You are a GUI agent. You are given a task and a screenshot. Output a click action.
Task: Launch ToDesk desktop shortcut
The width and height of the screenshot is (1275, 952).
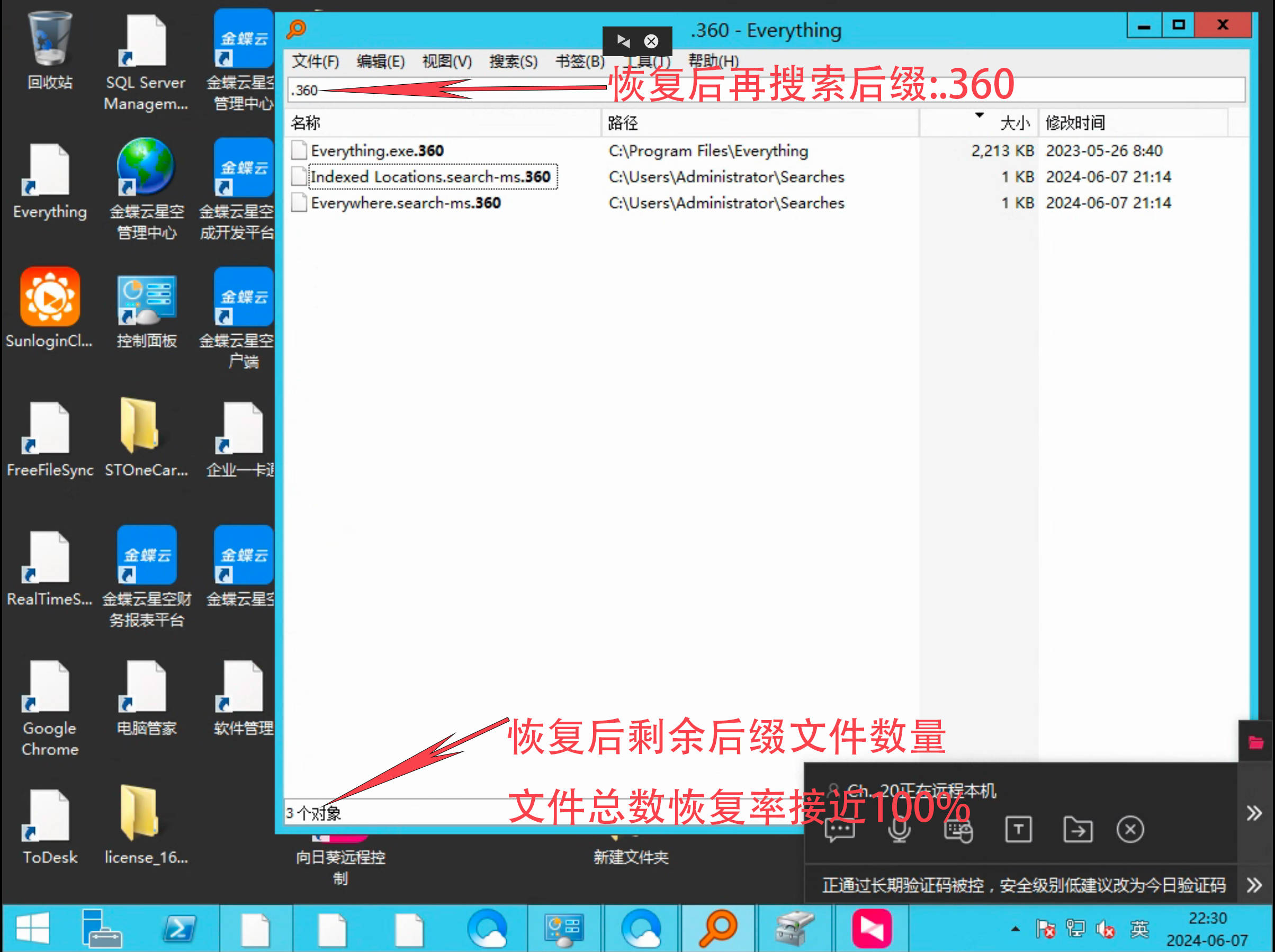50,827
